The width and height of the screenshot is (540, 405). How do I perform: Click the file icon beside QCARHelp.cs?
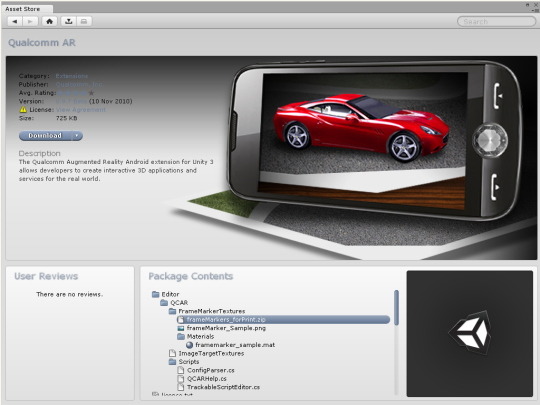pyautogui.click(x=181, y=378)
